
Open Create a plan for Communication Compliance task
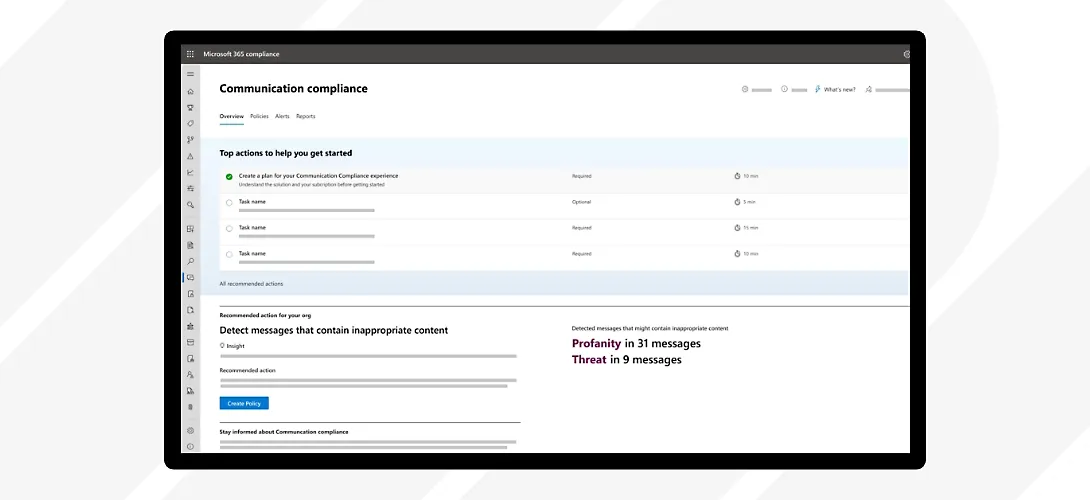point(318,176)
